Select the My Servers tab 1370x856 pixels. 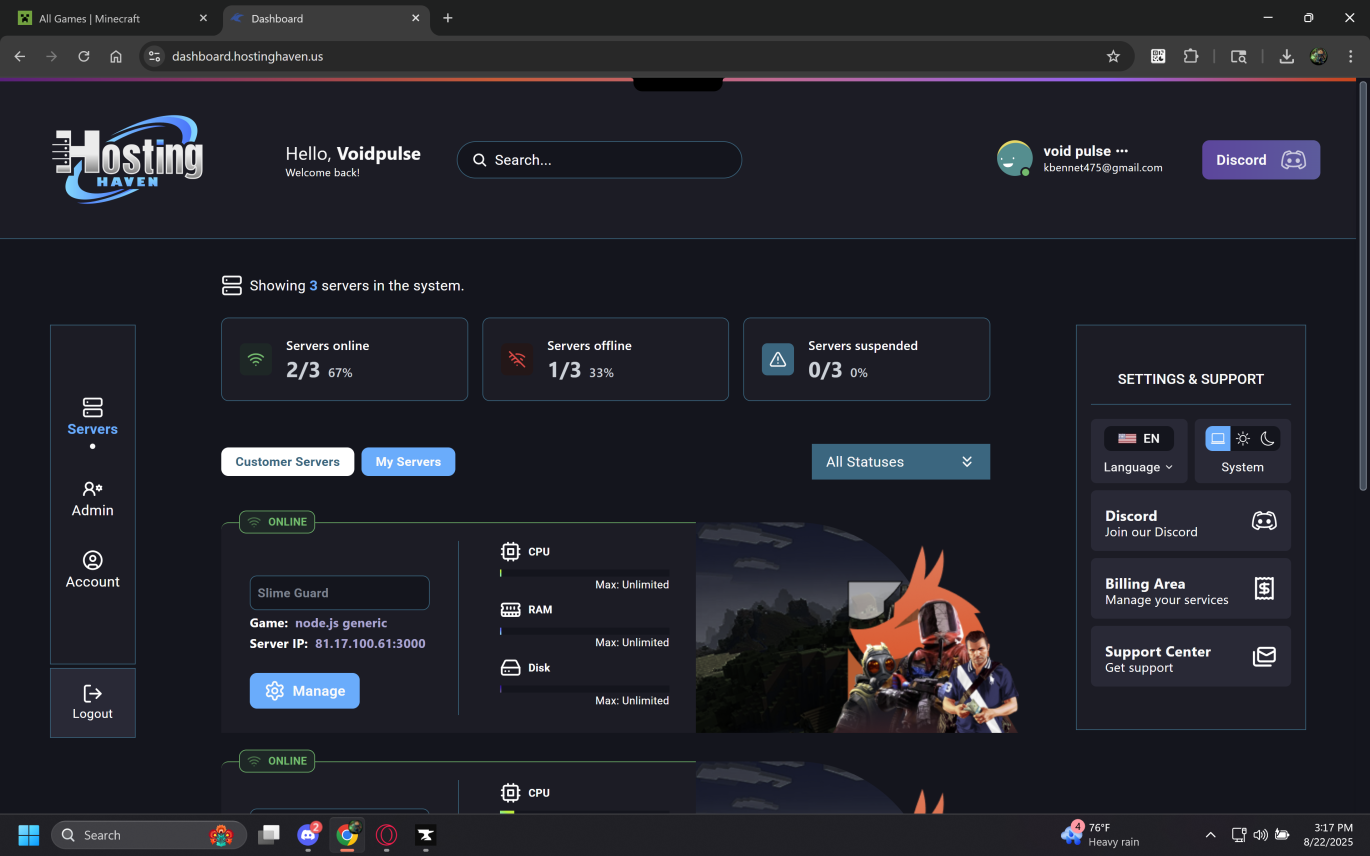click(408, 462)
